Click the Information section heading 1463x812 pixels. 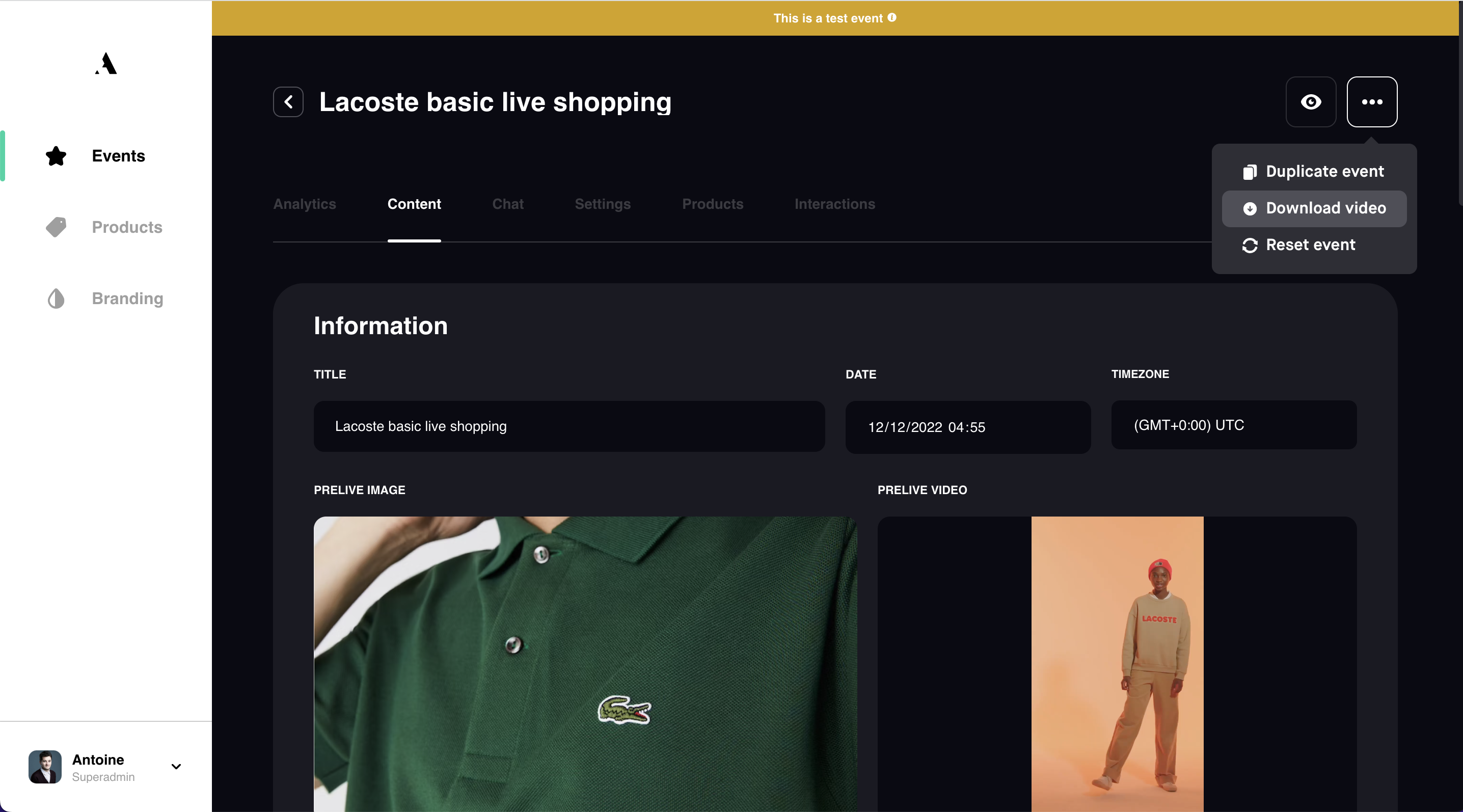point(381,326)
